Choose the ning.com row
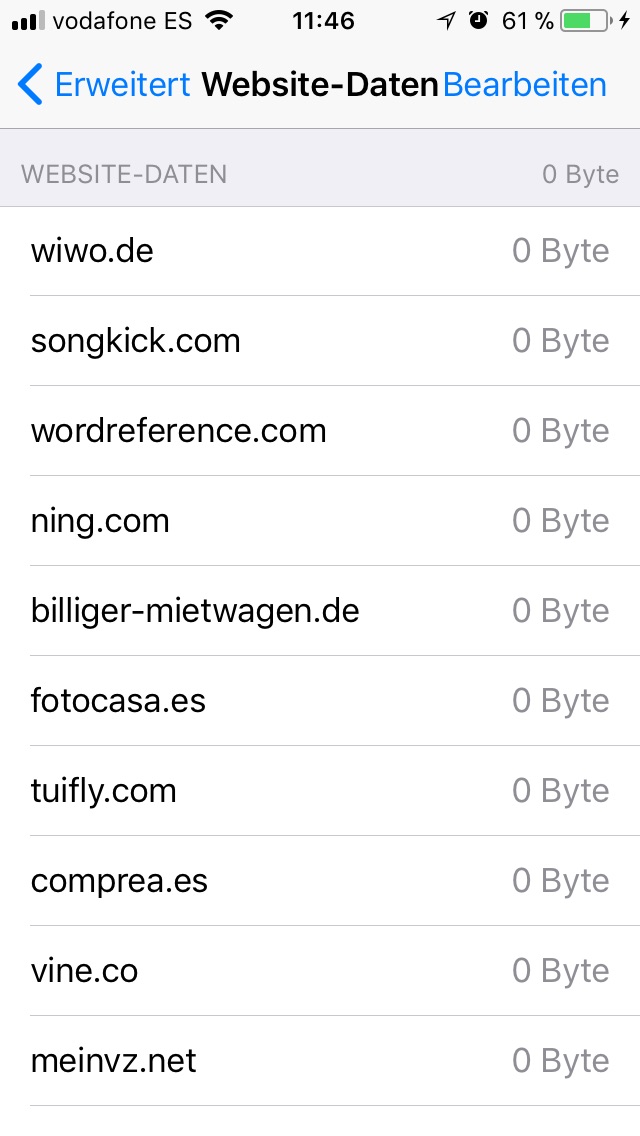The image size is (640, 1136). (x=320, y=521)
